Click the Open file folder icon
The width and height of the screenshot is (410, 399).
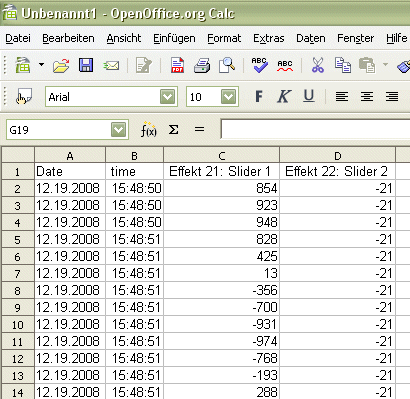(x=61, y=65)
